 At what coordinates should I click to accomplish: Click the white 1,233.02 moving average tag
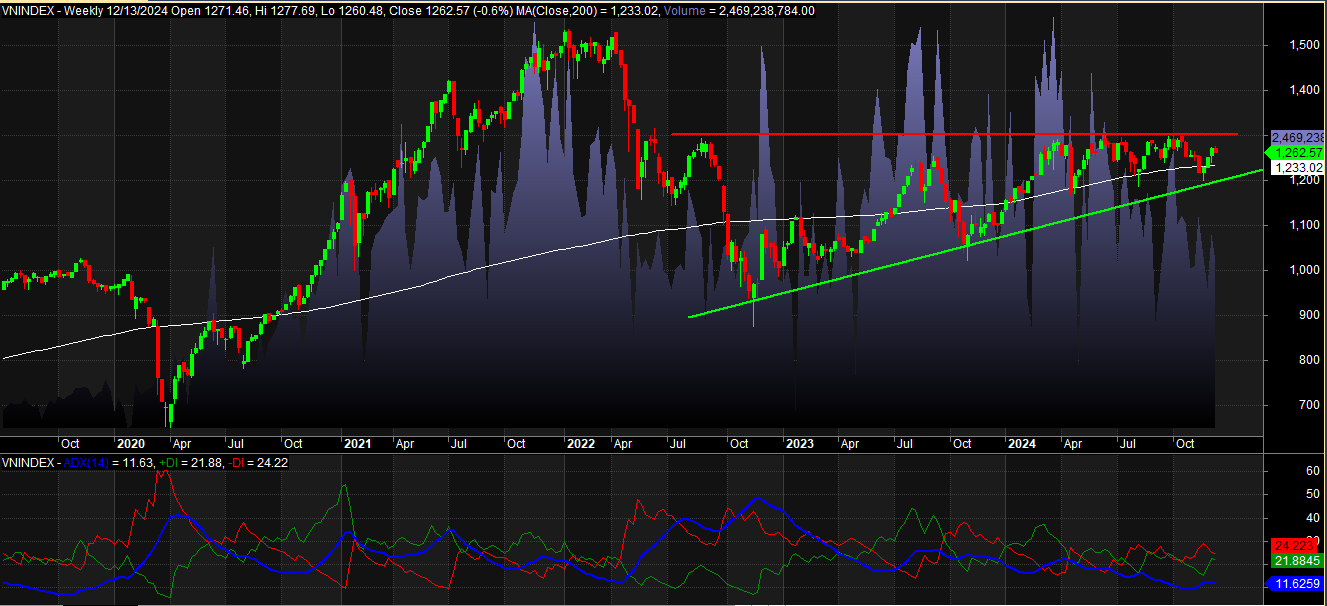1294,168
